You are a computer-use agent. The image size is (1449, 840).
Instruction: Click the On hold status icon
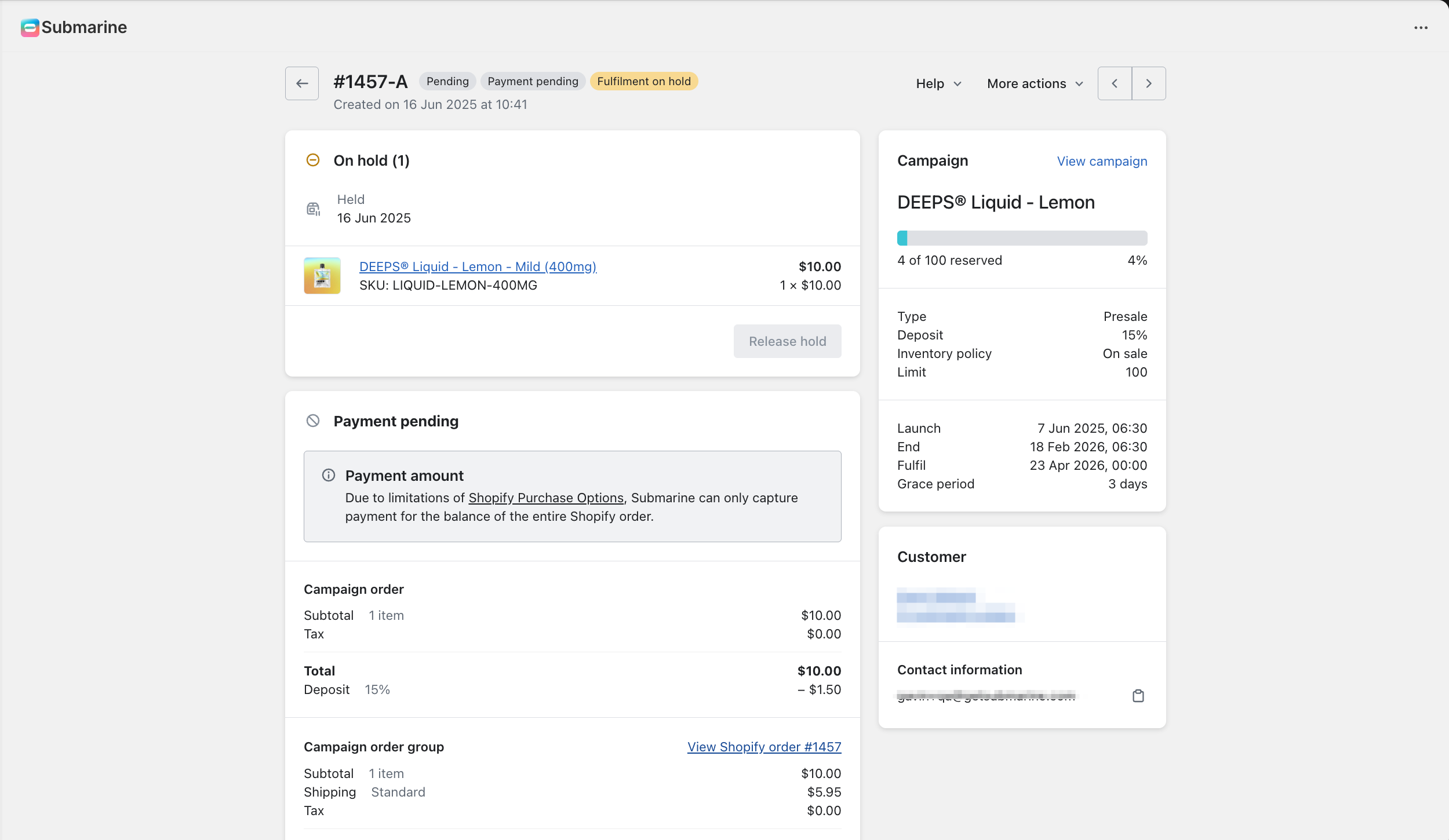(x=313, y=160)
